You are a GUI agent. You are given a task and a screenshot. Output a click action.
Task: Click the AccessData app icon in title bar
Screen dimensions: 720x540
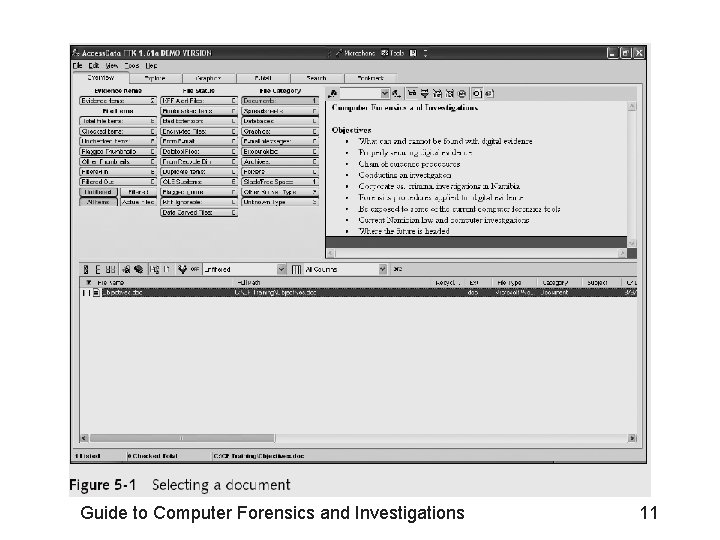(76, 53)
